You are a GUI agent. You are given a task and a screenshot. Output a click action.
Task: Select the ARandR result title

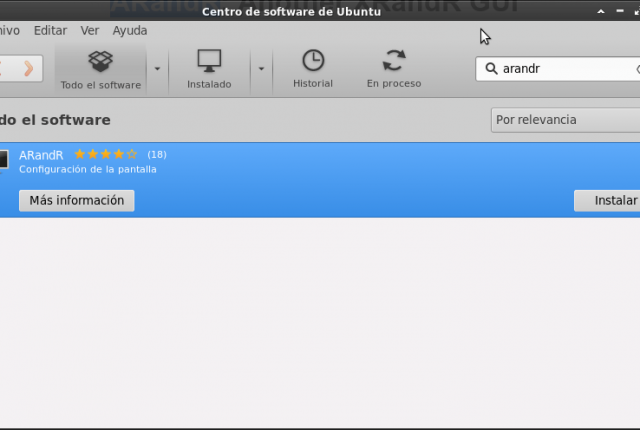[x=41, y=155]
